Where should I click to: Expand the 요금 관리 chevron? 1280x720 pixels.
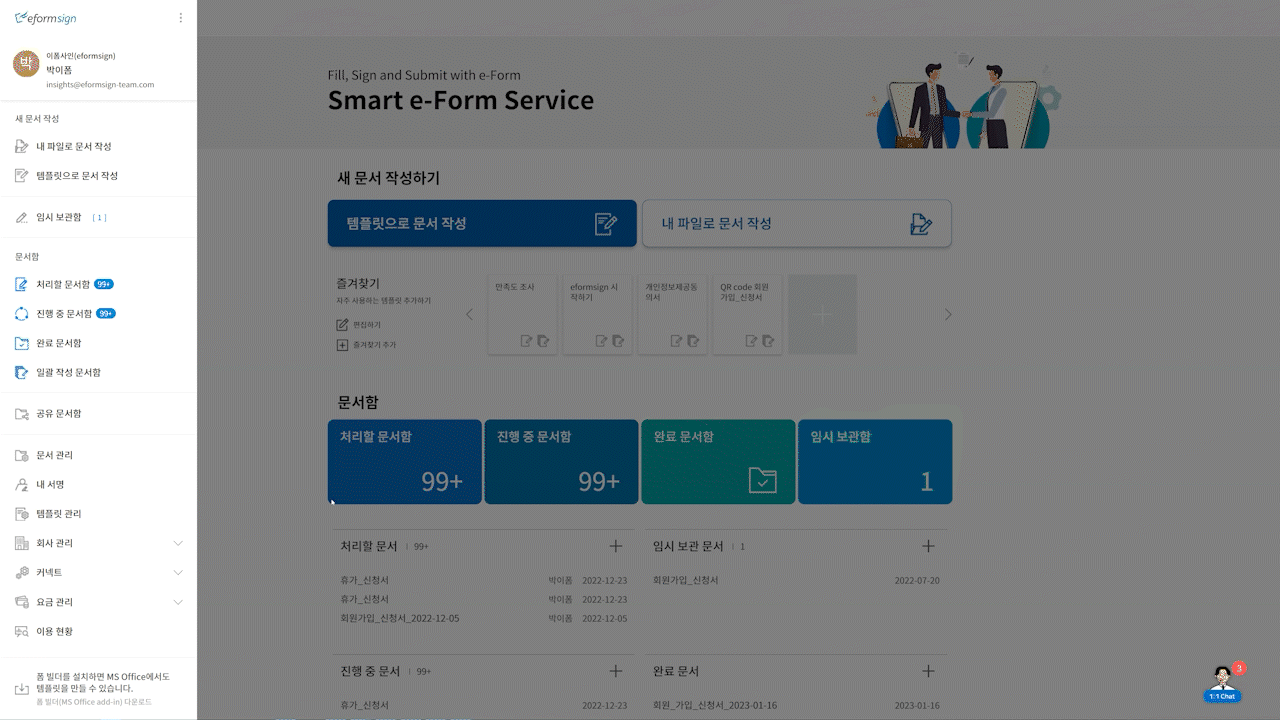[178, 602]
